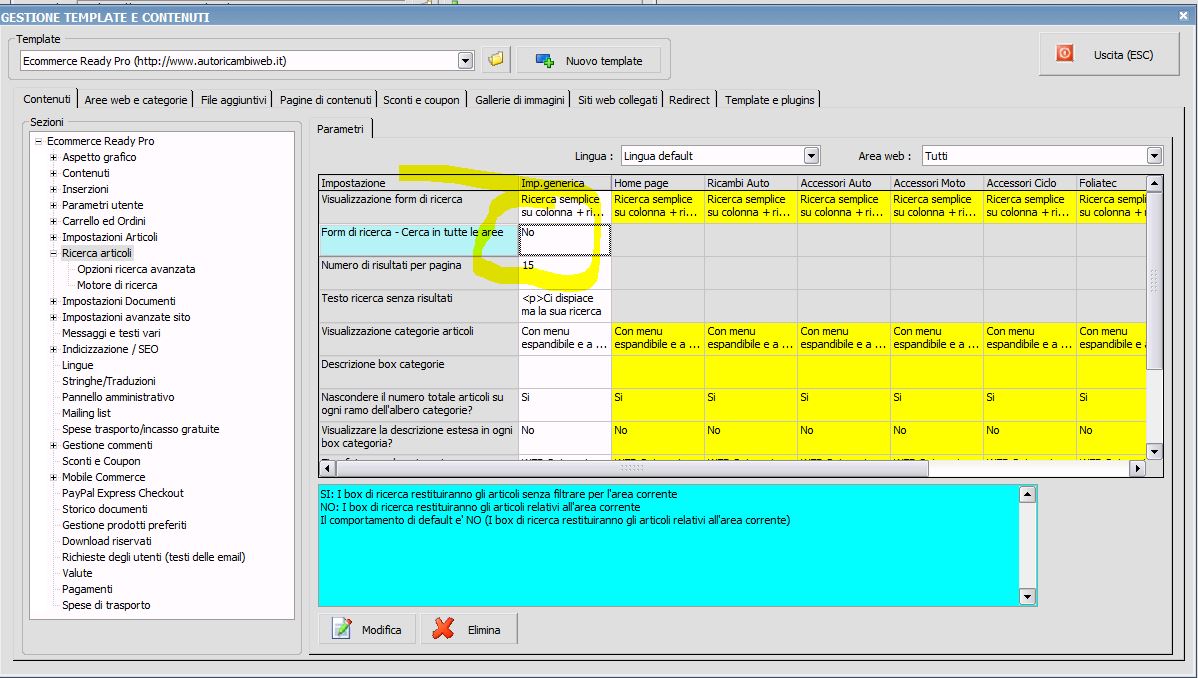The height and width of the screenshot is (678, 1198).
Task: Expand the Contenuti tree node
Action: pyautogui.click(x=53, y=174)
